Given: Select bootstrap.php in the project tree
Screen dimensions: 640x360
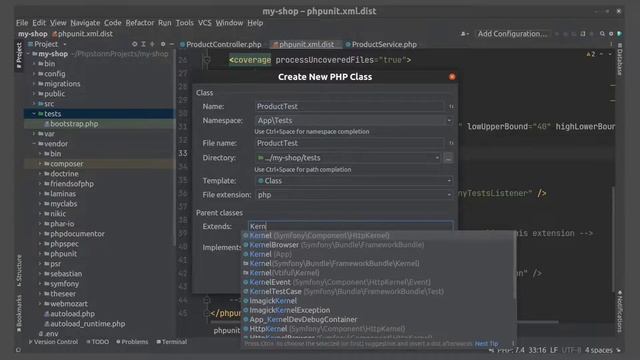Looking at the screenshot, I should (74, 124).
